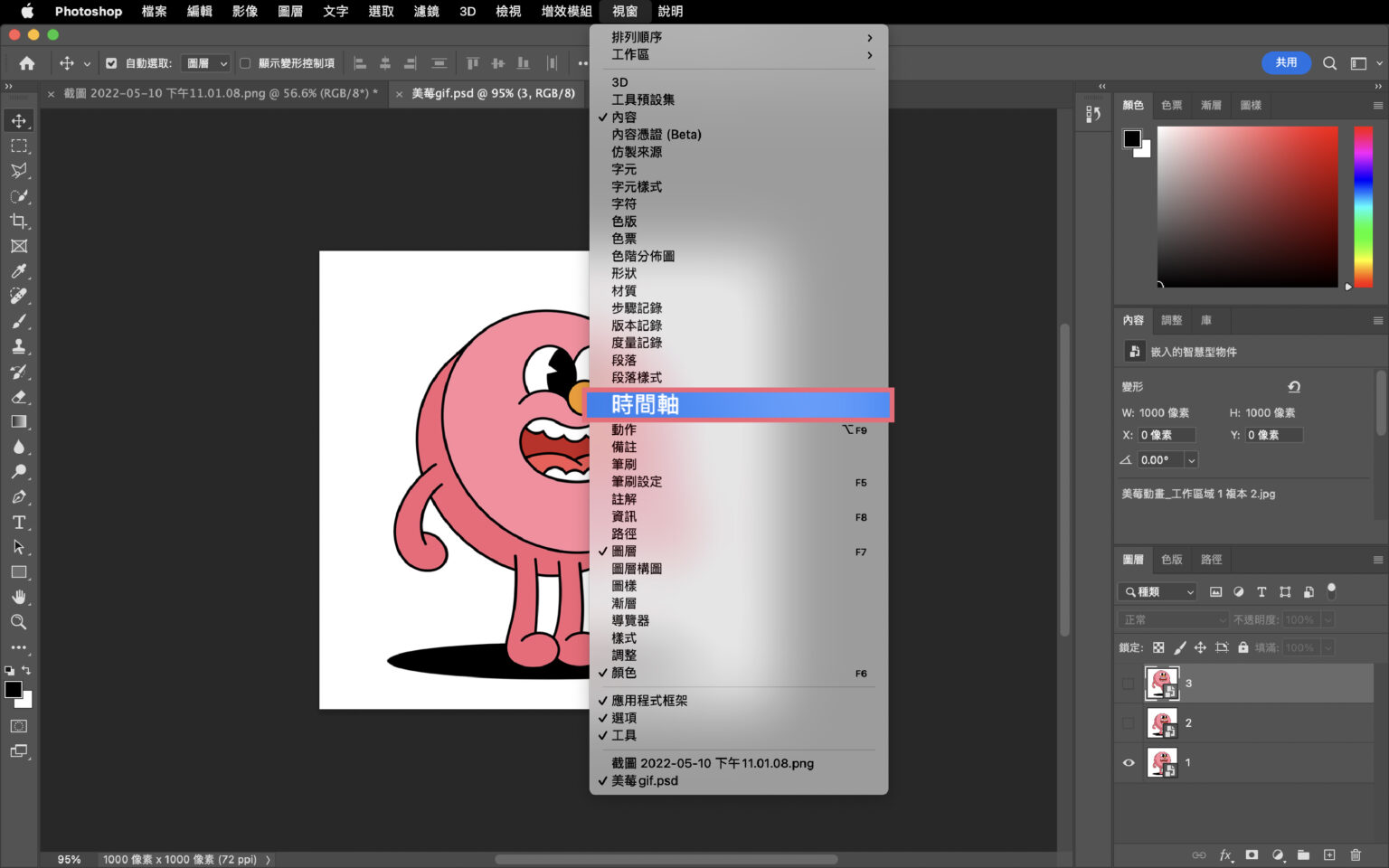Toggle the 自動選取 checkbox
This screenshot has height=868, width=1389.
(111, 63)
